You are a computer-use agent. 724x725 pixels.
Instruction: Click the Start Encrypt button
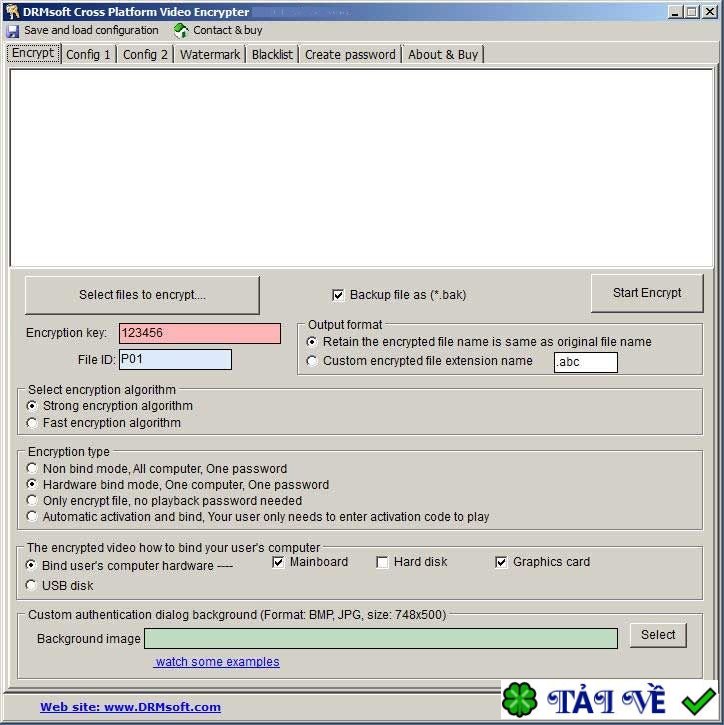(x=647, y=293)
